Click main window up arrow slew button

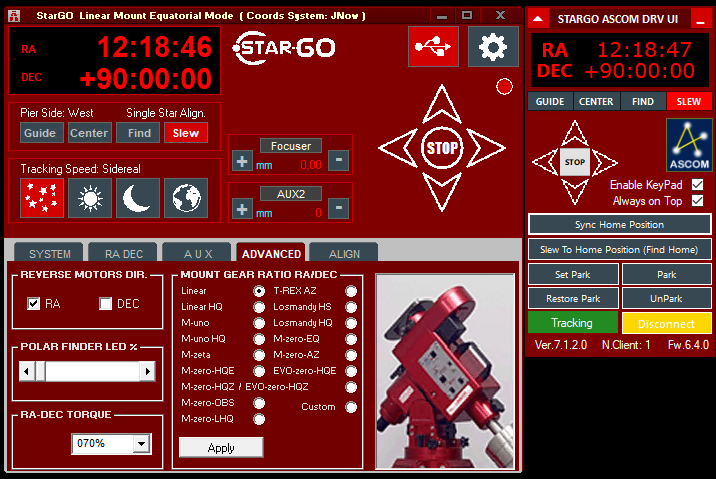click(442, 104)
